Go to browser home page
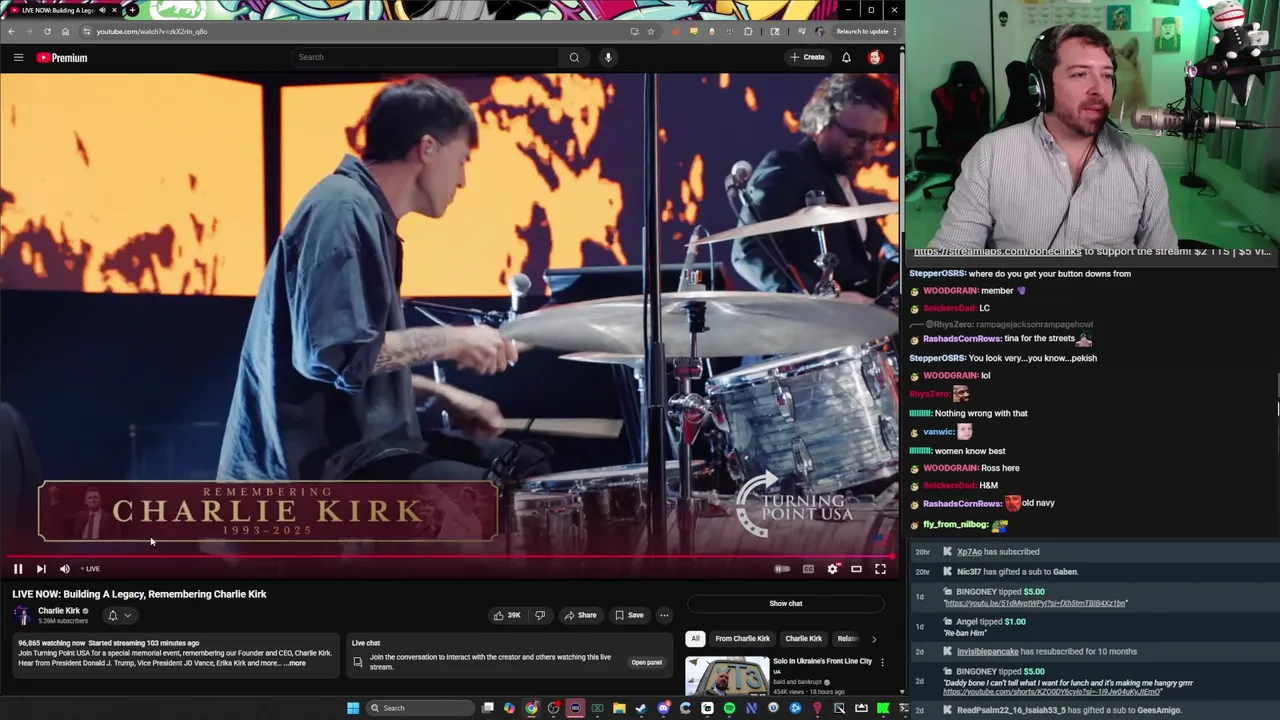This screenshot has width=1280, height=720. coord(65,31)
